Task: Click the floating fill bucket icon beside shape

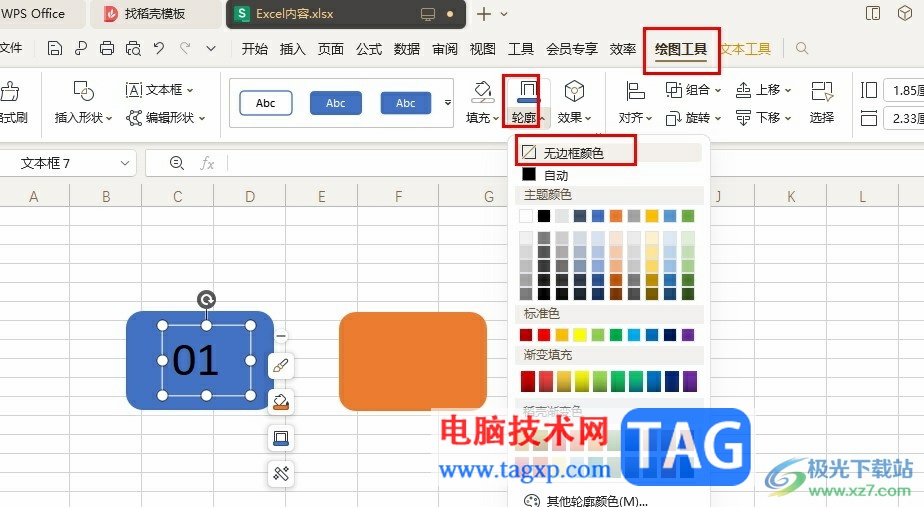Action: pyautogui.click(x=281, y=402)
